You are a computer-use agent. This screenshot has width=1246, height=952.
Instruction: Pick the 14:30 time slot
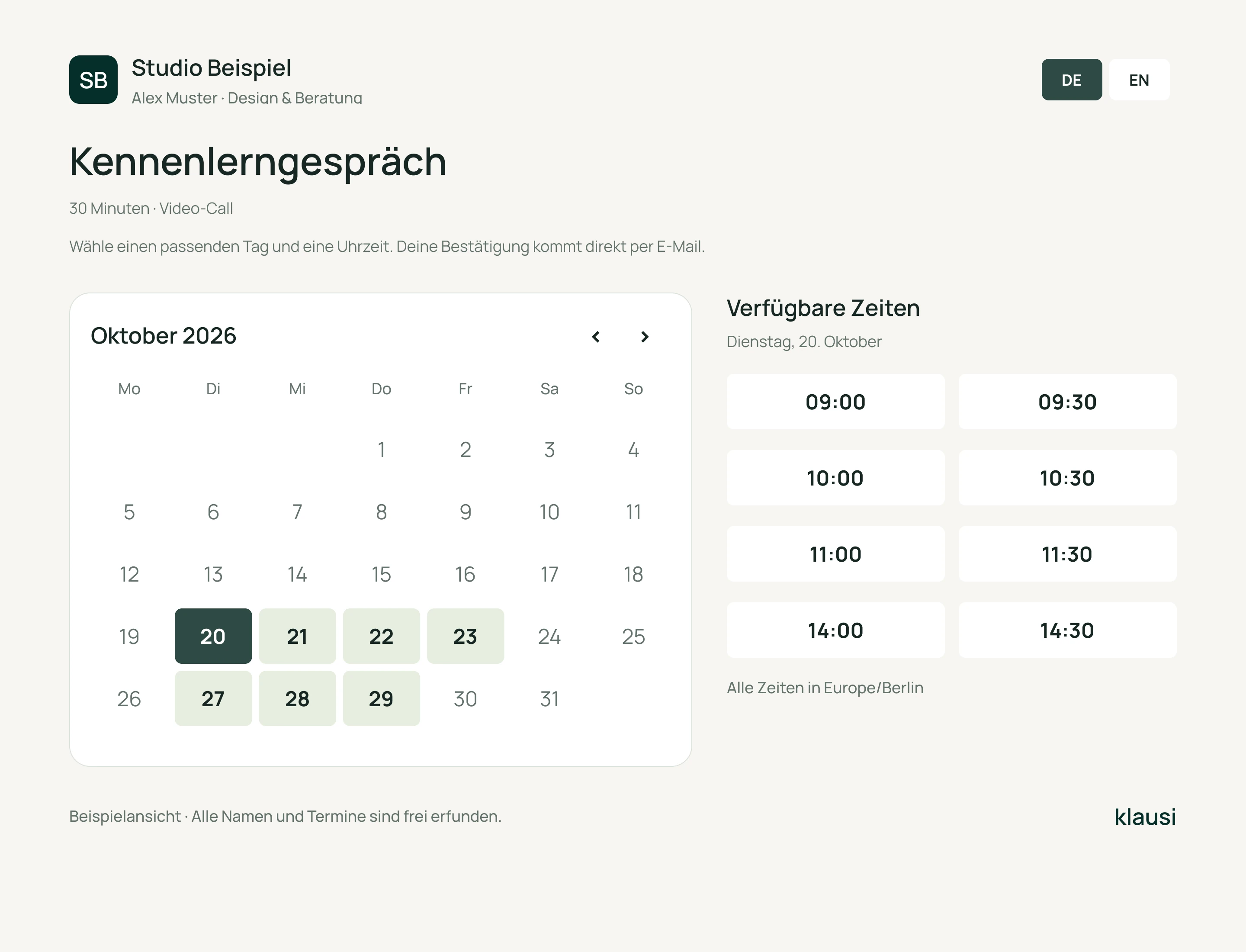pyautogui.click(x=1067, y=630)
